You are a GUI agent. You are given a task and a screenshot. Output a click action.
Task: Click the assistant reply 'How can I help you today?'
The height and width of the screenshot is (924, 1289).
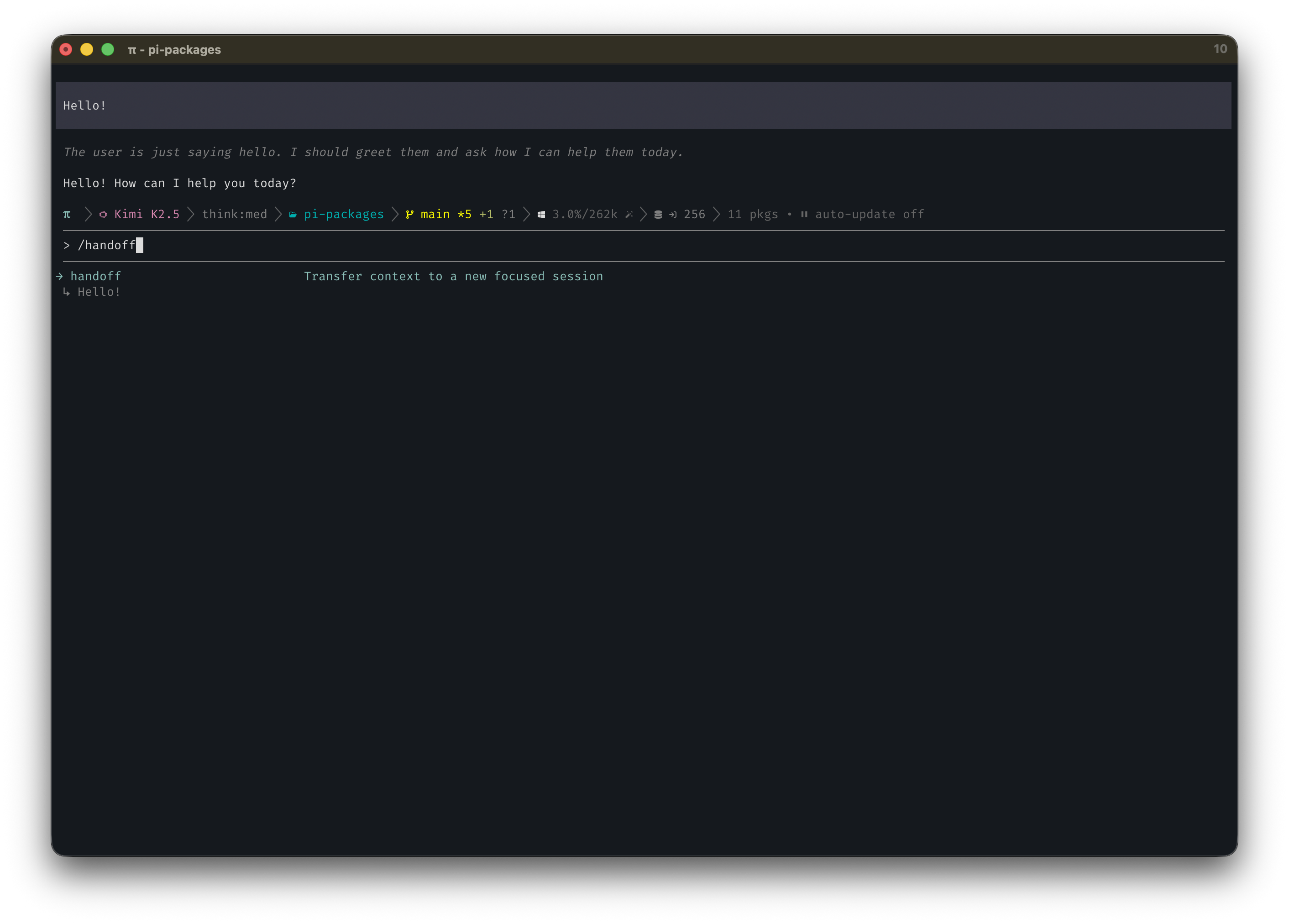[205, 183]
